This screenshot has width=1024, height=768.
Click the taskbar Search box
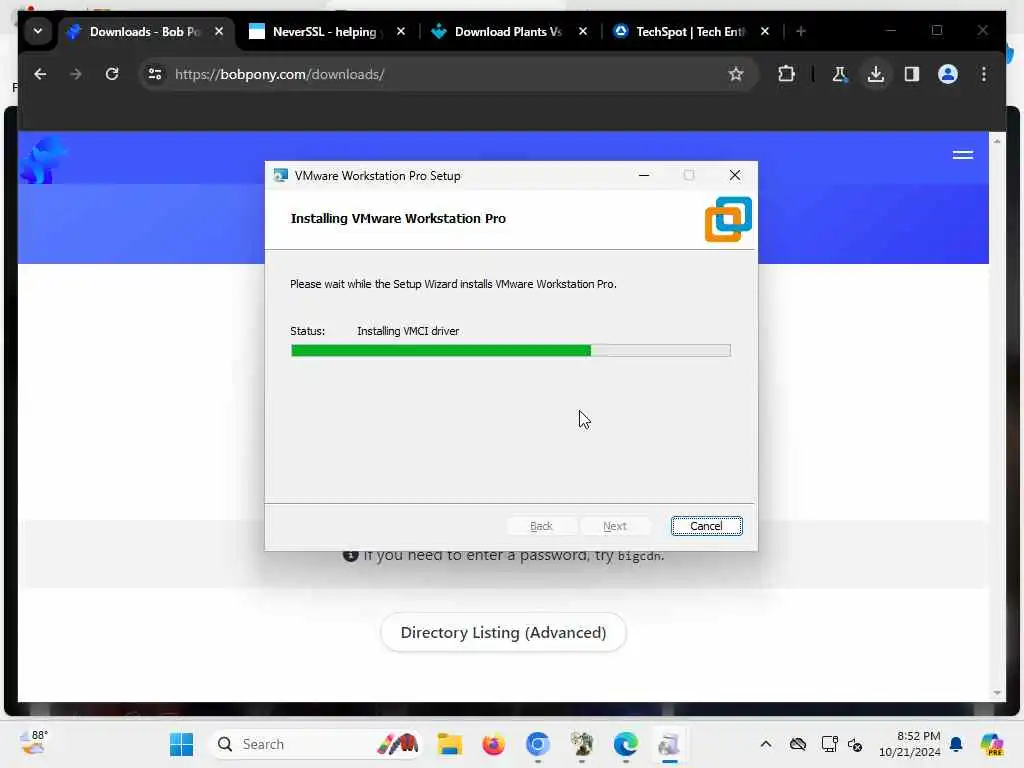pyautogui.click(x=315, y=744)
